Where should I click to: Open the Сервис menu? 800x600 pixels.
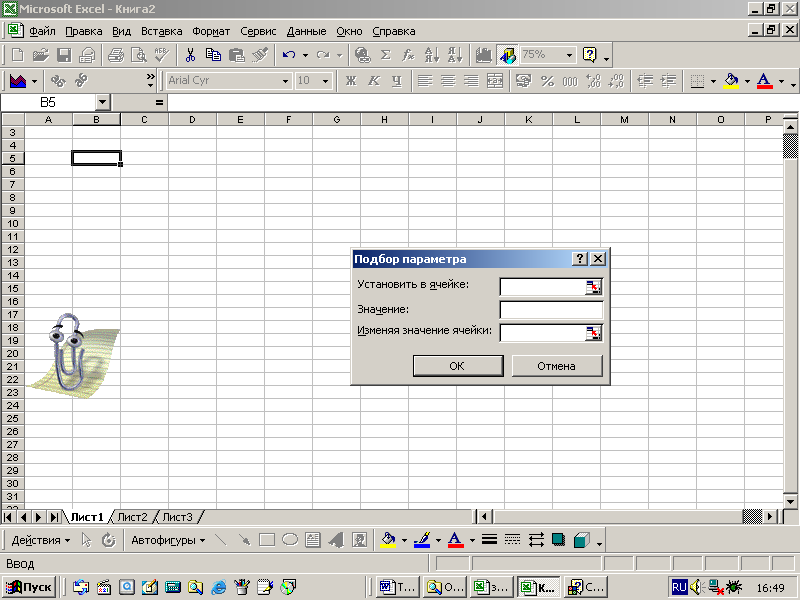(258, 31)
